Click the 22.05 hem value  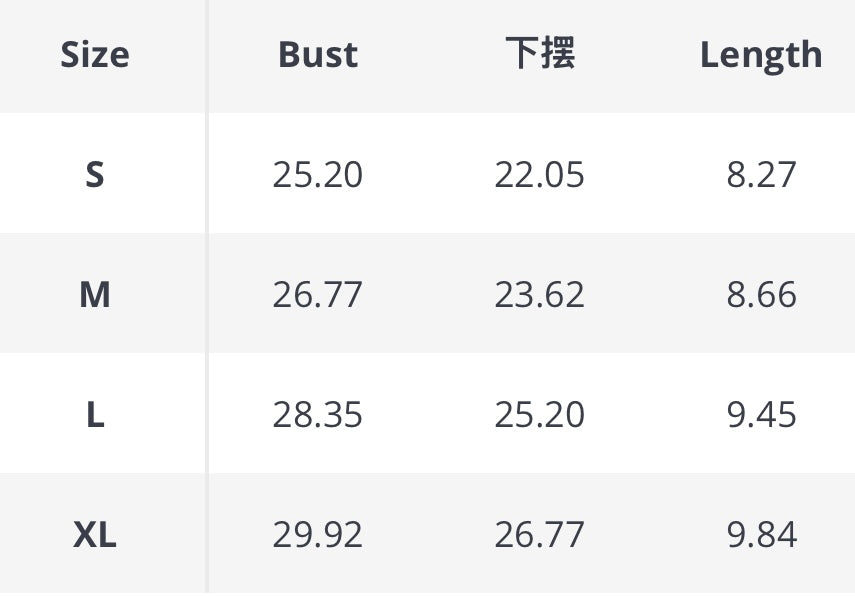point(540,175)
